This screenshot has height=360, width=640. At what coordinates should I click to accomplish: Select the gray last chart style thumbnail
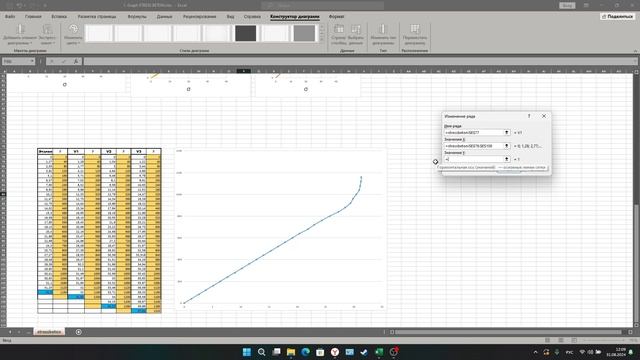[304, 33]
